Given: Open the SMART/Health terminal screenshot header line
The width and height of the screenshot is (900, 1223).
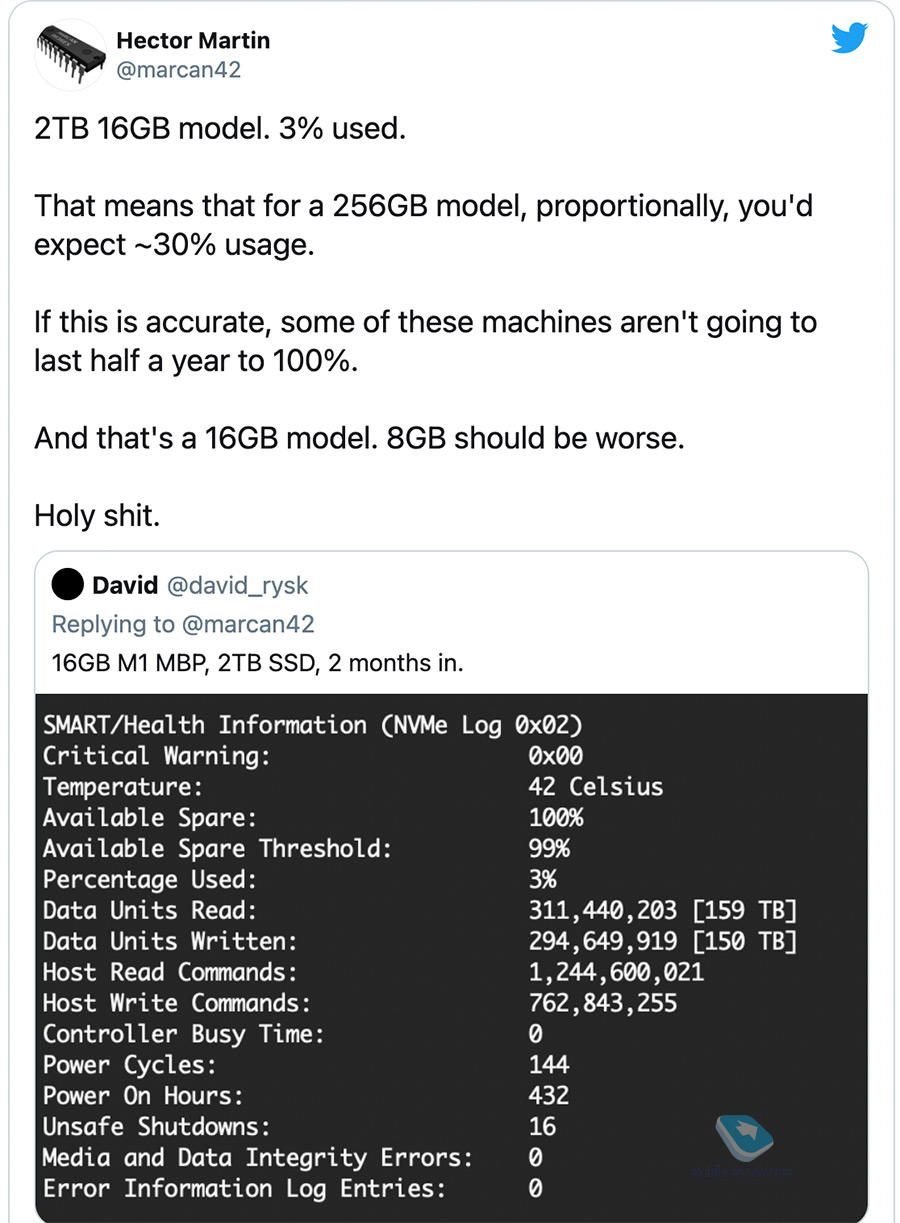Looking at the screenshot, I should coord(312,725).
